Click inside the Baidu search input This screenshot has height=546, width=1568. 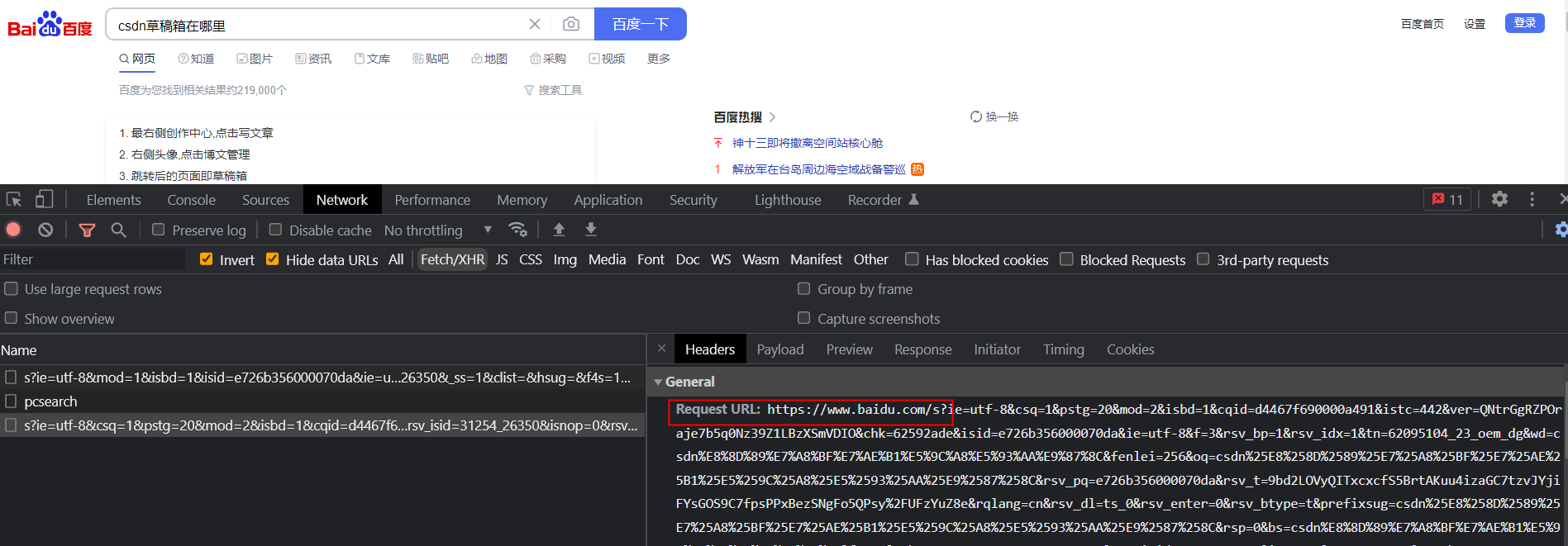click(x=318, y=25)
